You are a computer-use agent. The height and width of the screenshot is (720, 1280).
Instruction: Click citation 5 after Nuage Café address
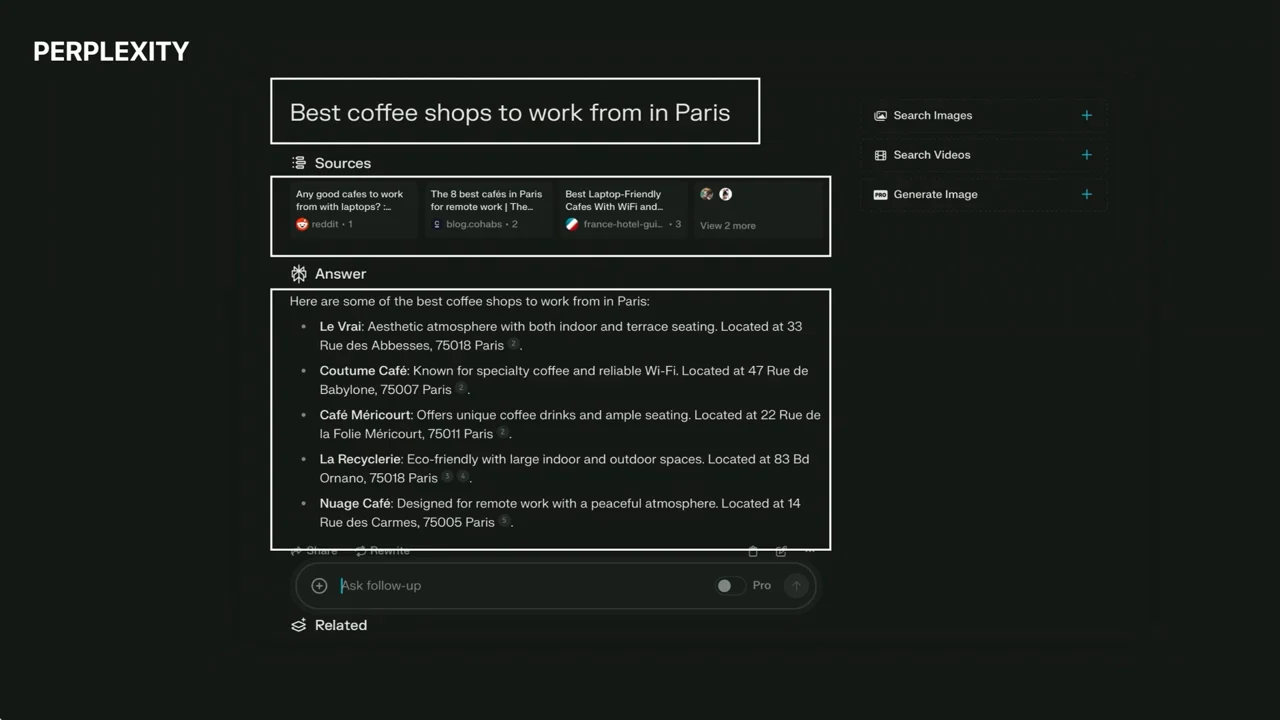pyautogui.click(x=504, y=520)
